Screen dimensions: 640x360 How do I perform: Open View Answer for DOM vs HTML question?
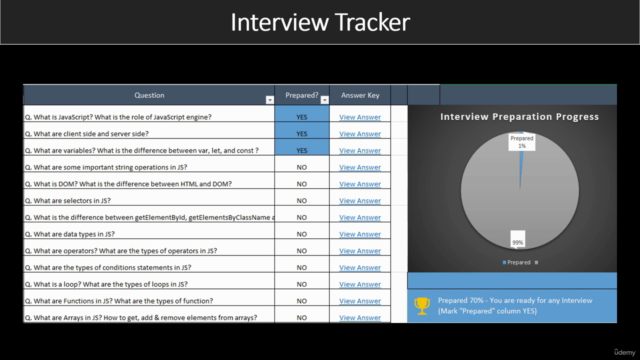click(x=360, y=184)
